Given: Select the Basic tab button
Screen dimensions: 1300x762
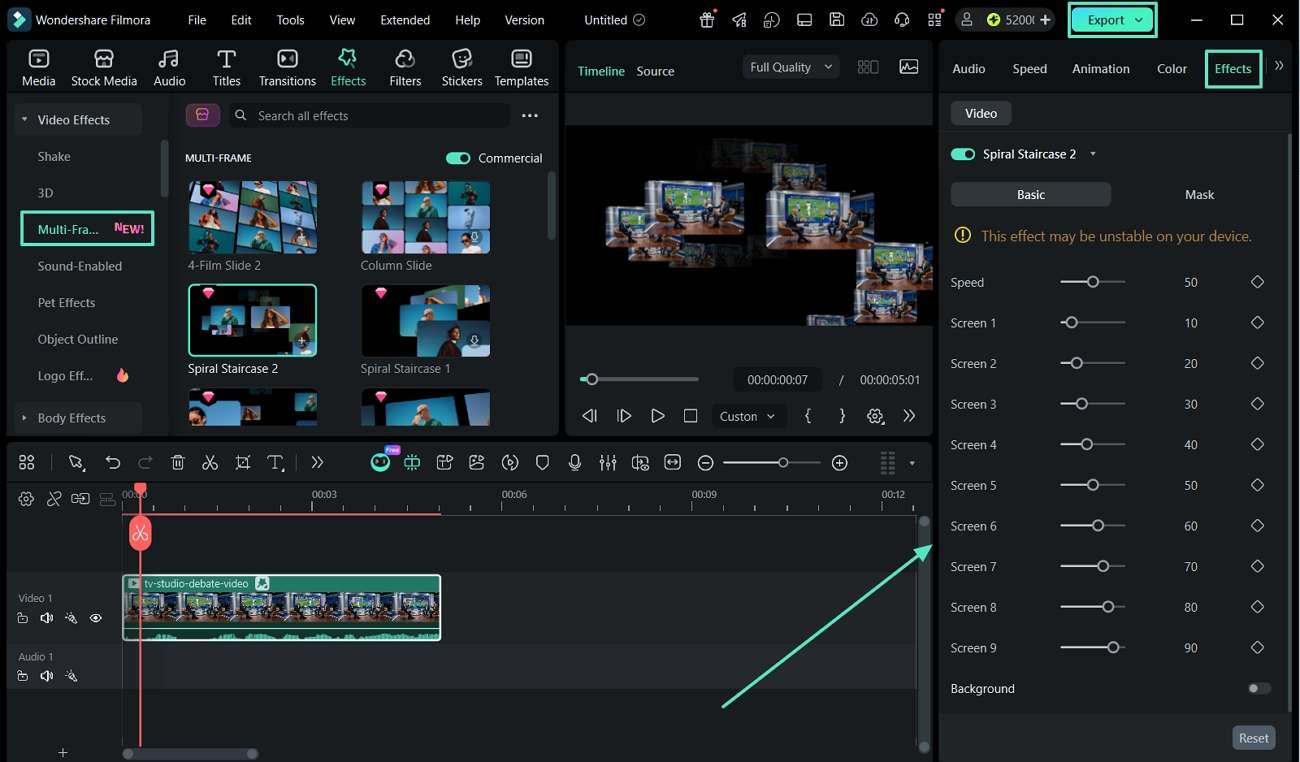Looking at the screenshot, I should 1030,194.
